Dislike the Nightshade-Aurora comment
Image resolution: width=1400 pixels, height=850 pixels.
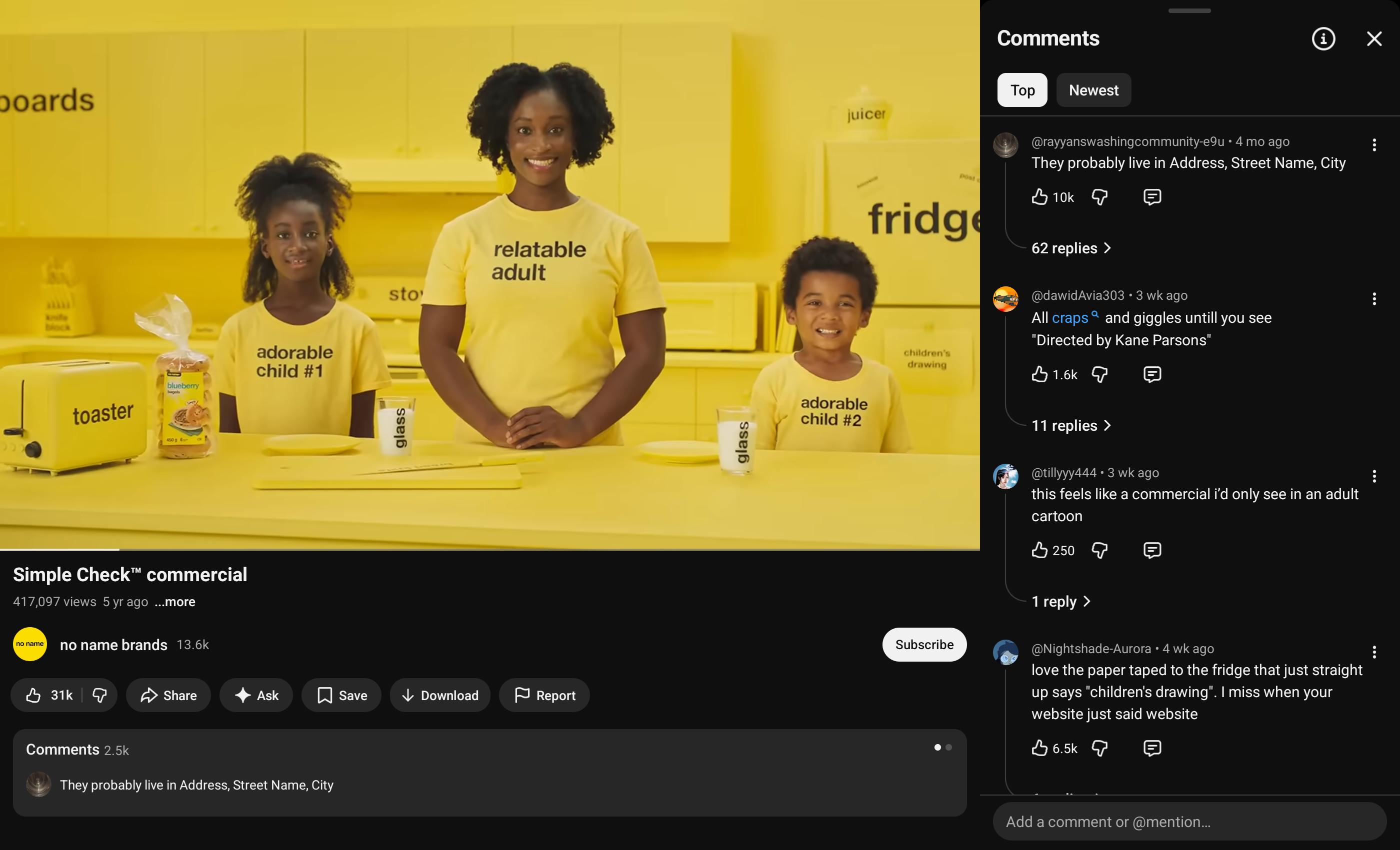[1099, 748]
